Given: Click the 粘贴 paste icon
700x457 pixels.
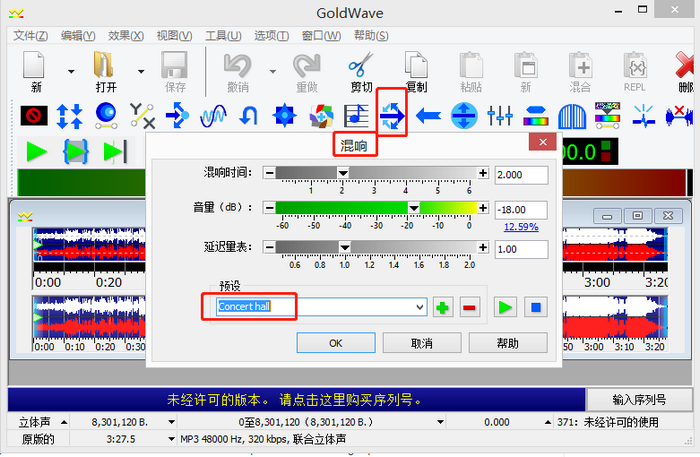Looking at the screenshot, I should point(471,66).
